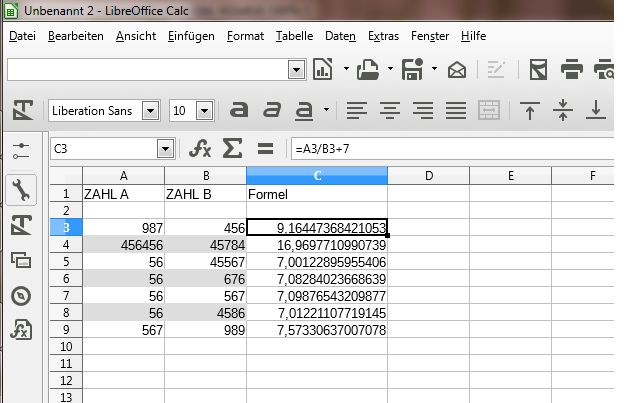Viewport: 644px width, 403px height.
Task: Expand save options dropdown arrow
Action: 434,69
